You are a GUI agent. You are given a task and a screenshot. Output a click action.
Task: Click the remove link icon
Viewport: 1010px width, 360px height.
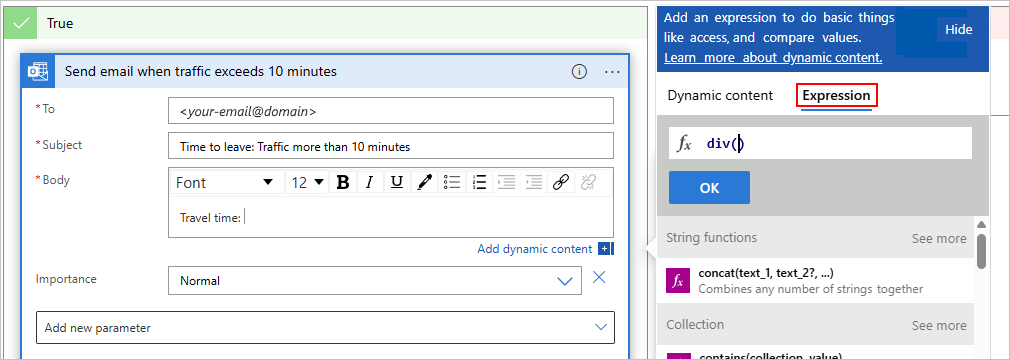[x=587, y=183]
